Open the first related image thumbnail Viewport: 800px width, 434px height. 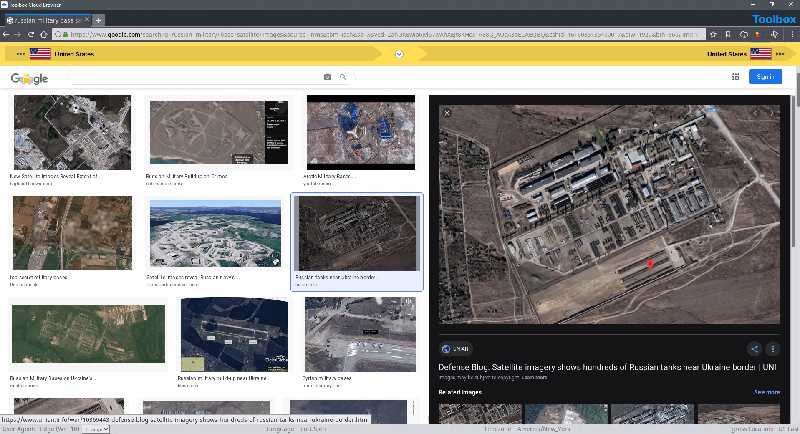click(x=480, y=414)
